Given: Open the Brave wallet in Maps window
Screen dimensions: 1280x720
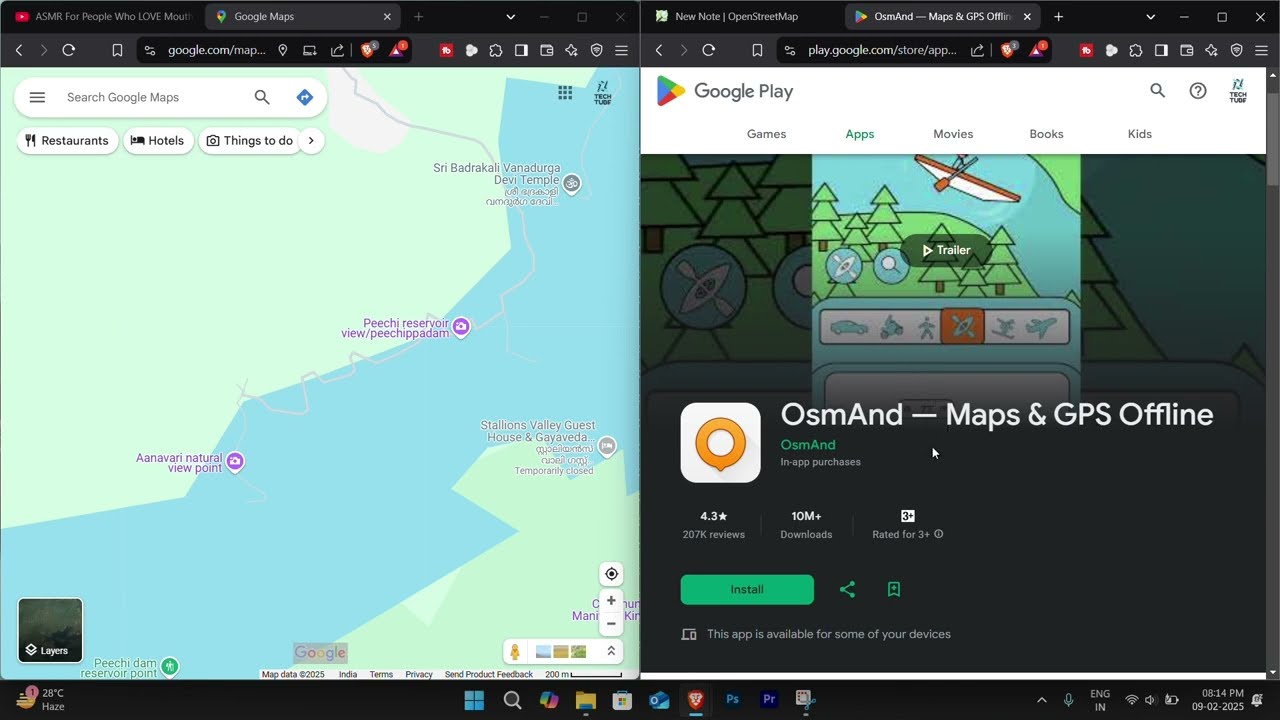Looking at the screenshot, I should tap(546, 50).
